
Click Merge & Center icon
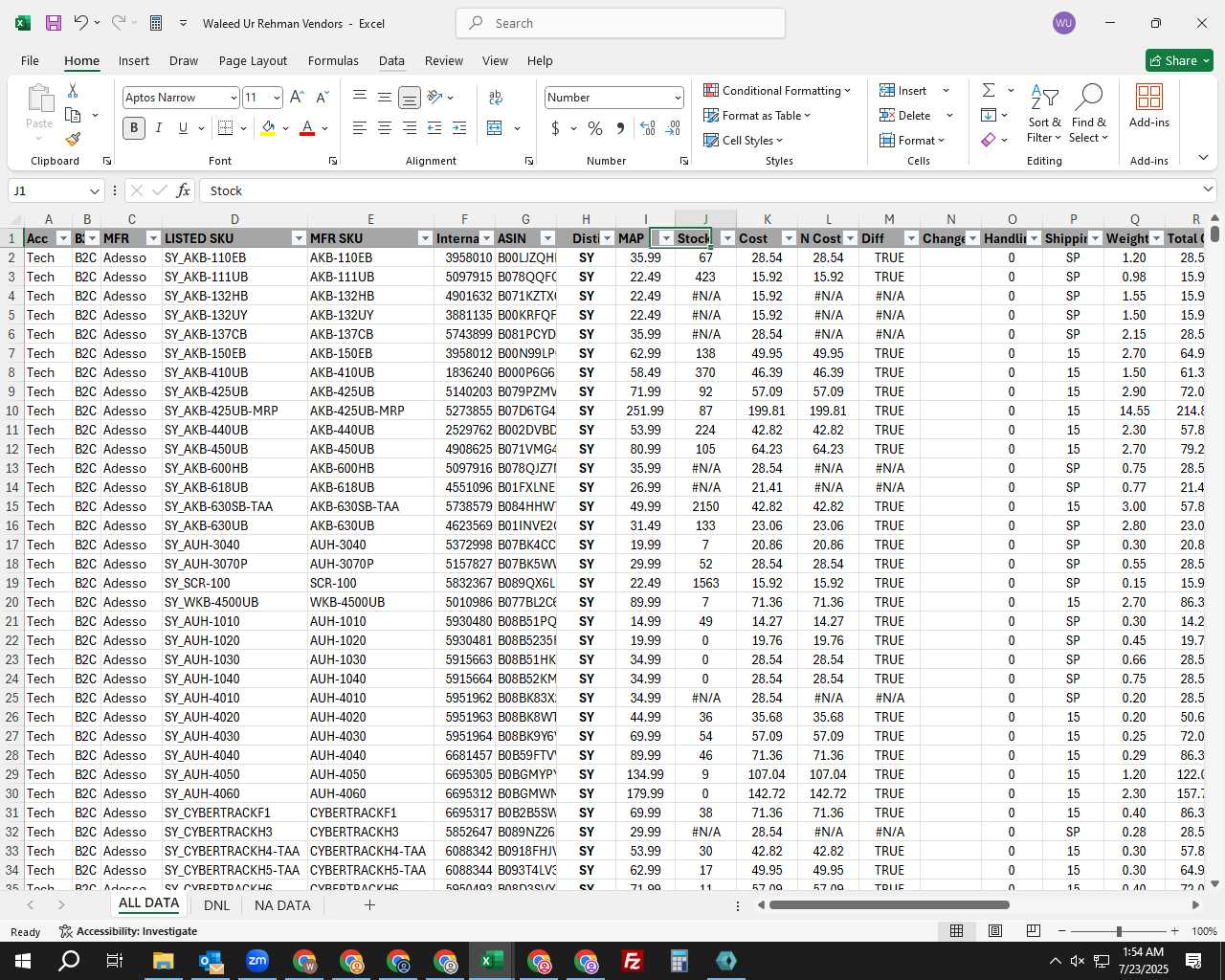pos(495,127)
